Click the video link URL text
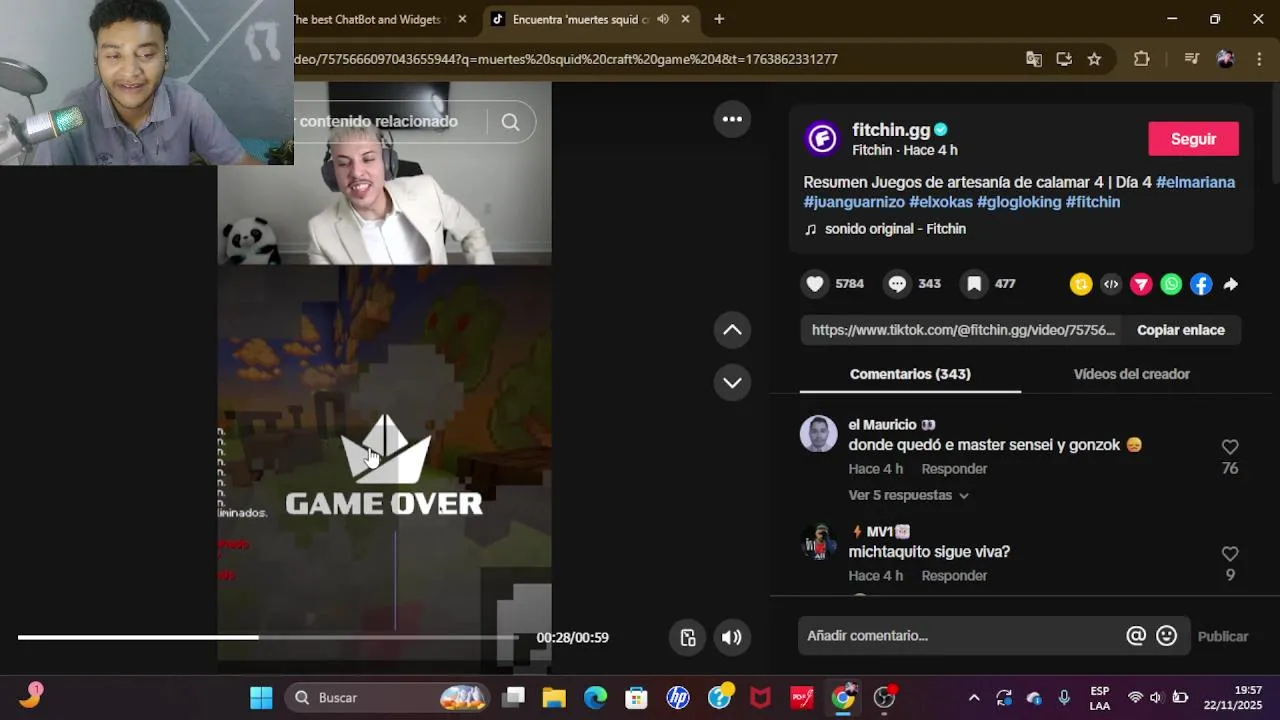The height and width of the screenshot is (720, 1280). 962,330
